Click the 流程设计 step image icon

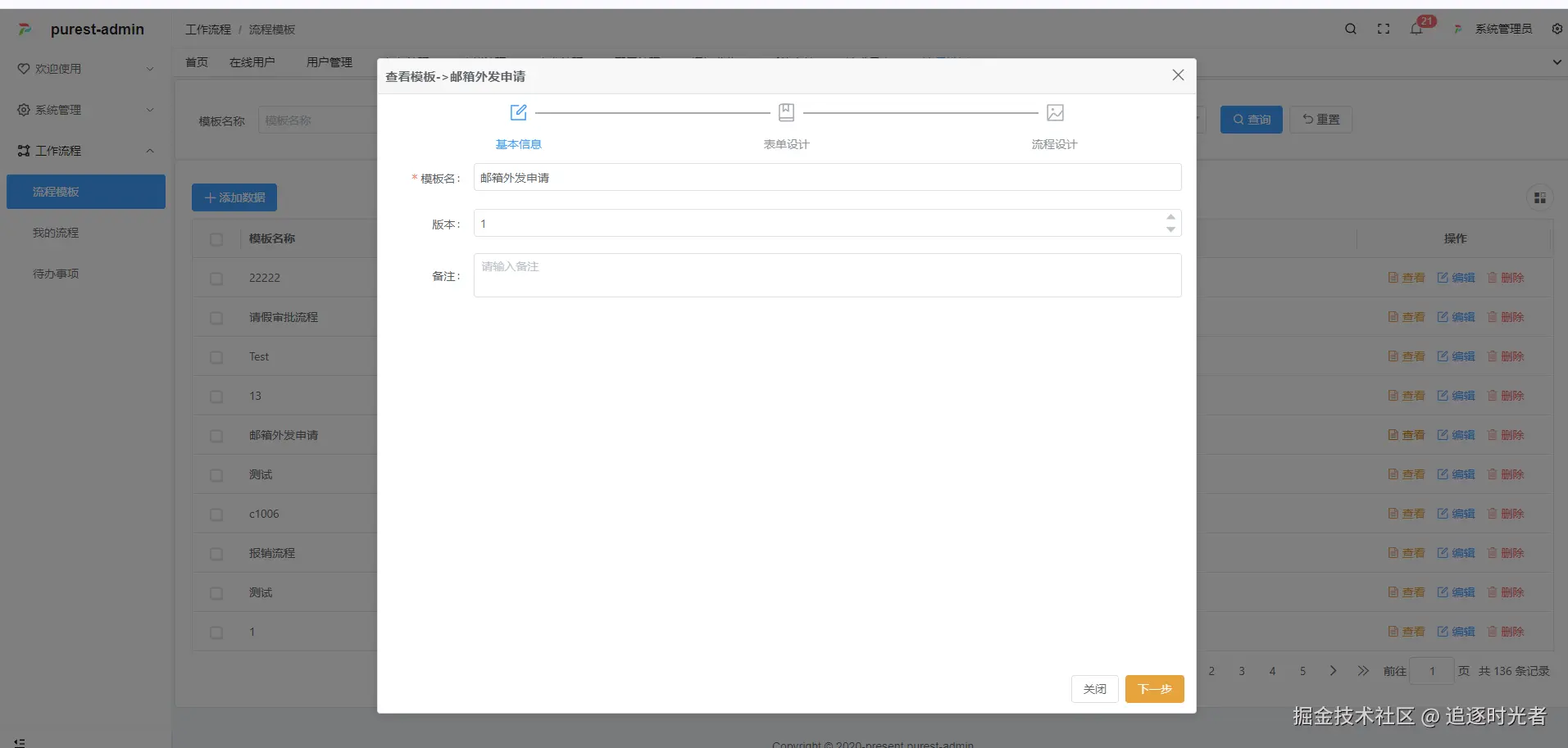(x=1055, y=112)
